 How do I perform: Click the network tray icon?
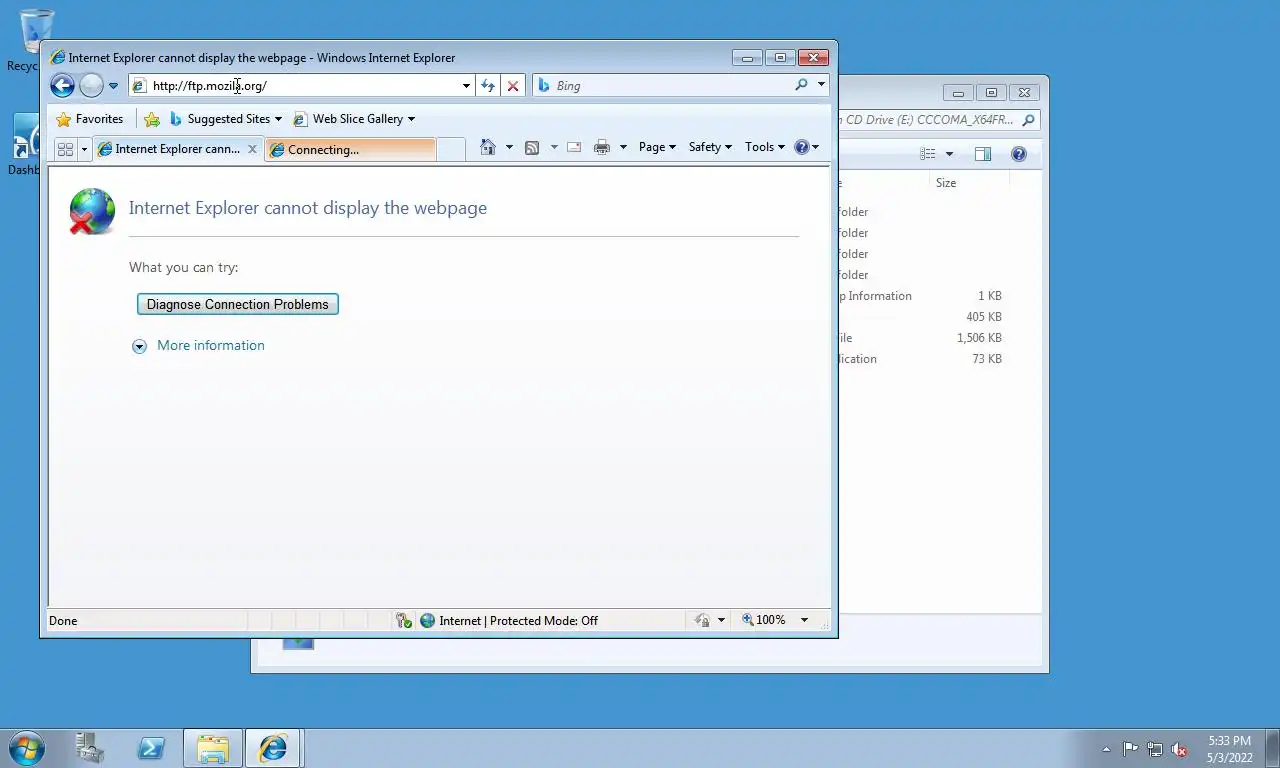1155,749
